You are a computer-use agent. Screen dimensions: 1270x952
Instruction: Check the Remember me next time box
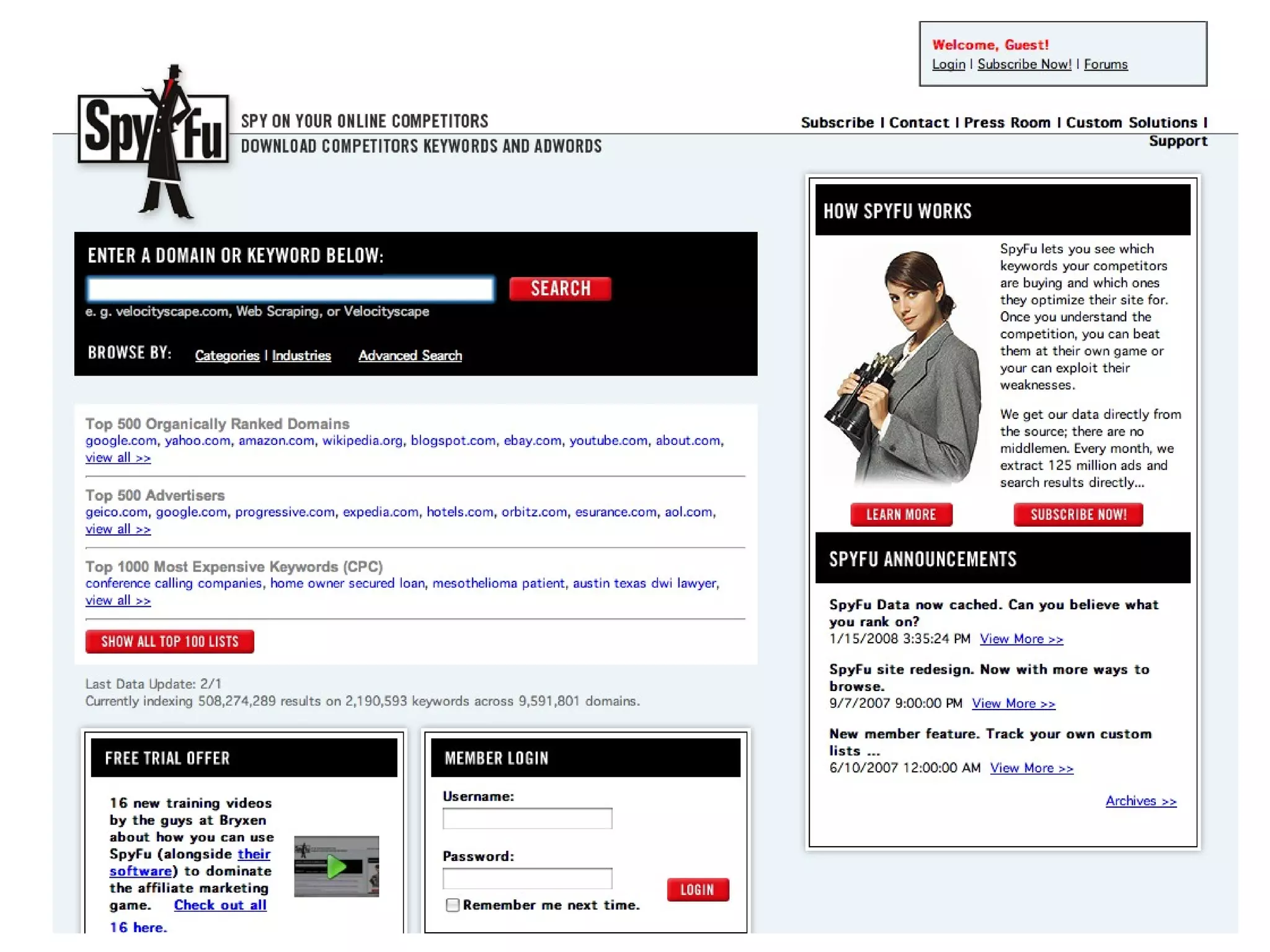point(453,905)
